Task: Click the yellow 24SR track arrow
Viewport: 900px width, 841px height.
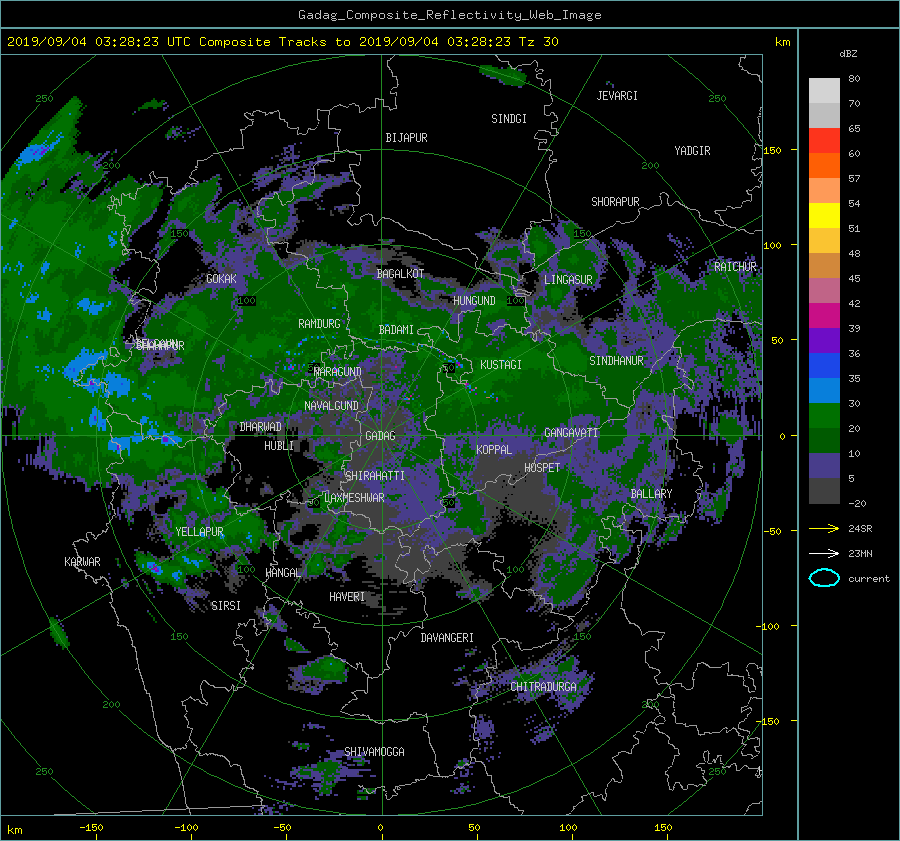Action: 824,528
